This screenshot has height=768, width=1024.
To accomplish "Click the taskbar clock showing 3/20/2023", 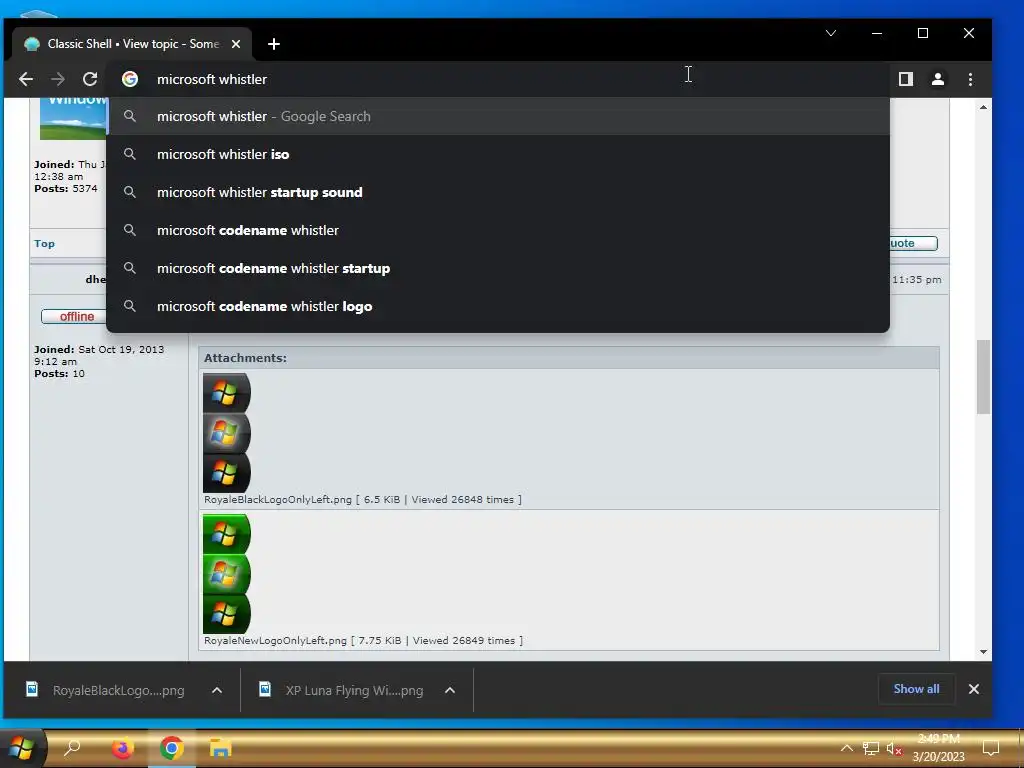I will [x=938, y=748].
